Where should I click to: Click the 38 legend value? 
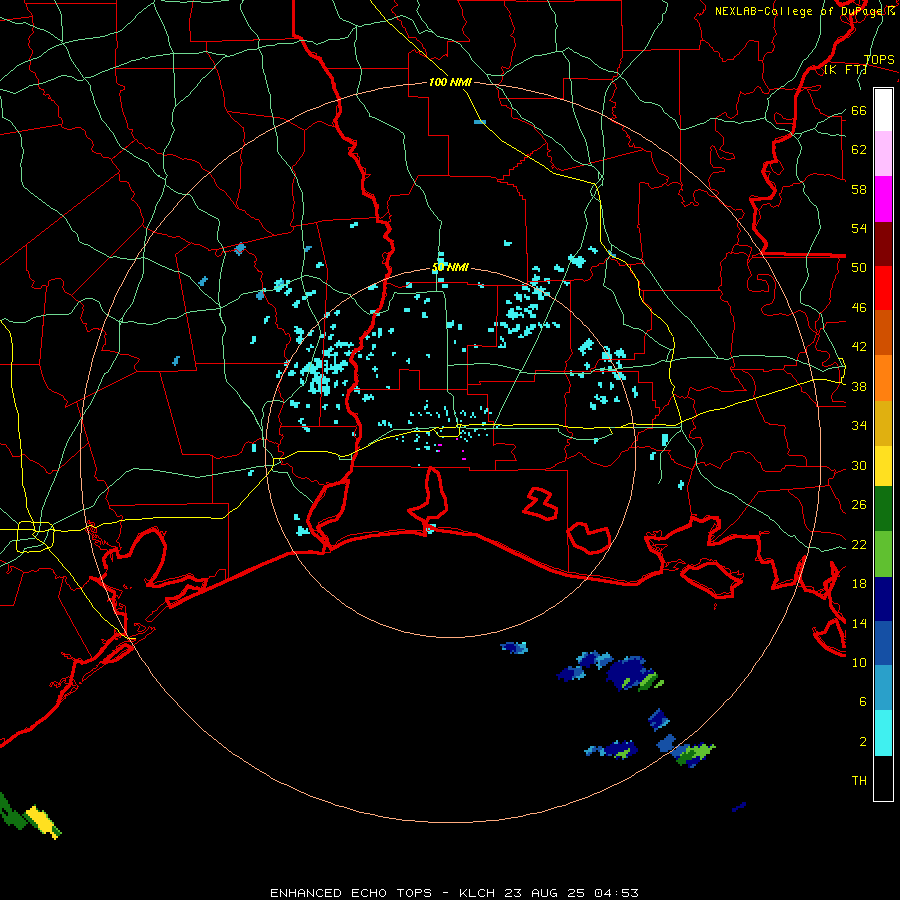pos(859,387)
